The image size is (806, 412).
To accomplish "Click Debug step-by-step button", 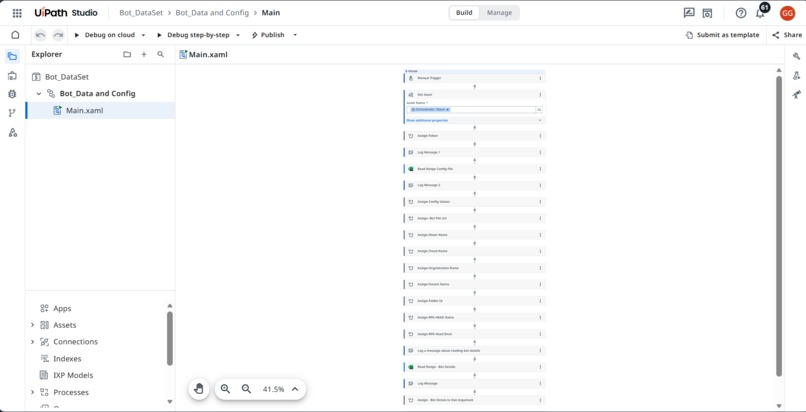I will pyautogui.click(x=193, y=35).
